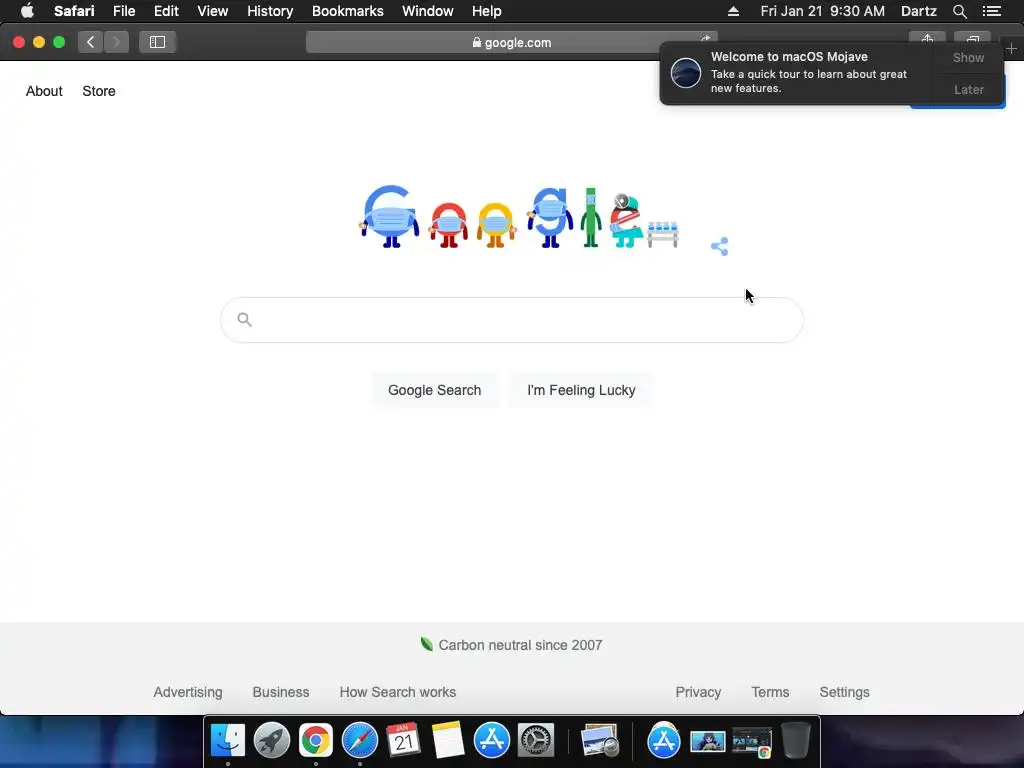Open the Business footer link
The width and height of the screenshot is (1024, 768).
pyautogui.click(x=281, y=692)
